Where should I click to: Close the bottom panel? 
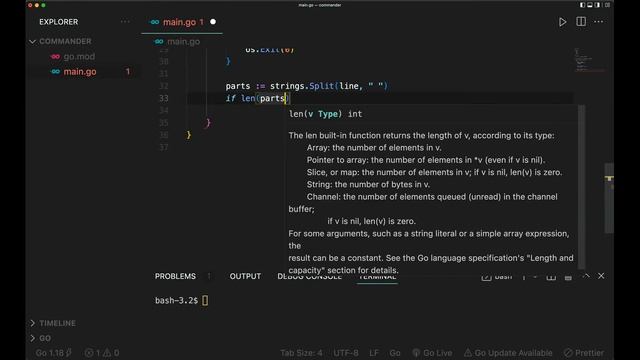click(601, 276)
